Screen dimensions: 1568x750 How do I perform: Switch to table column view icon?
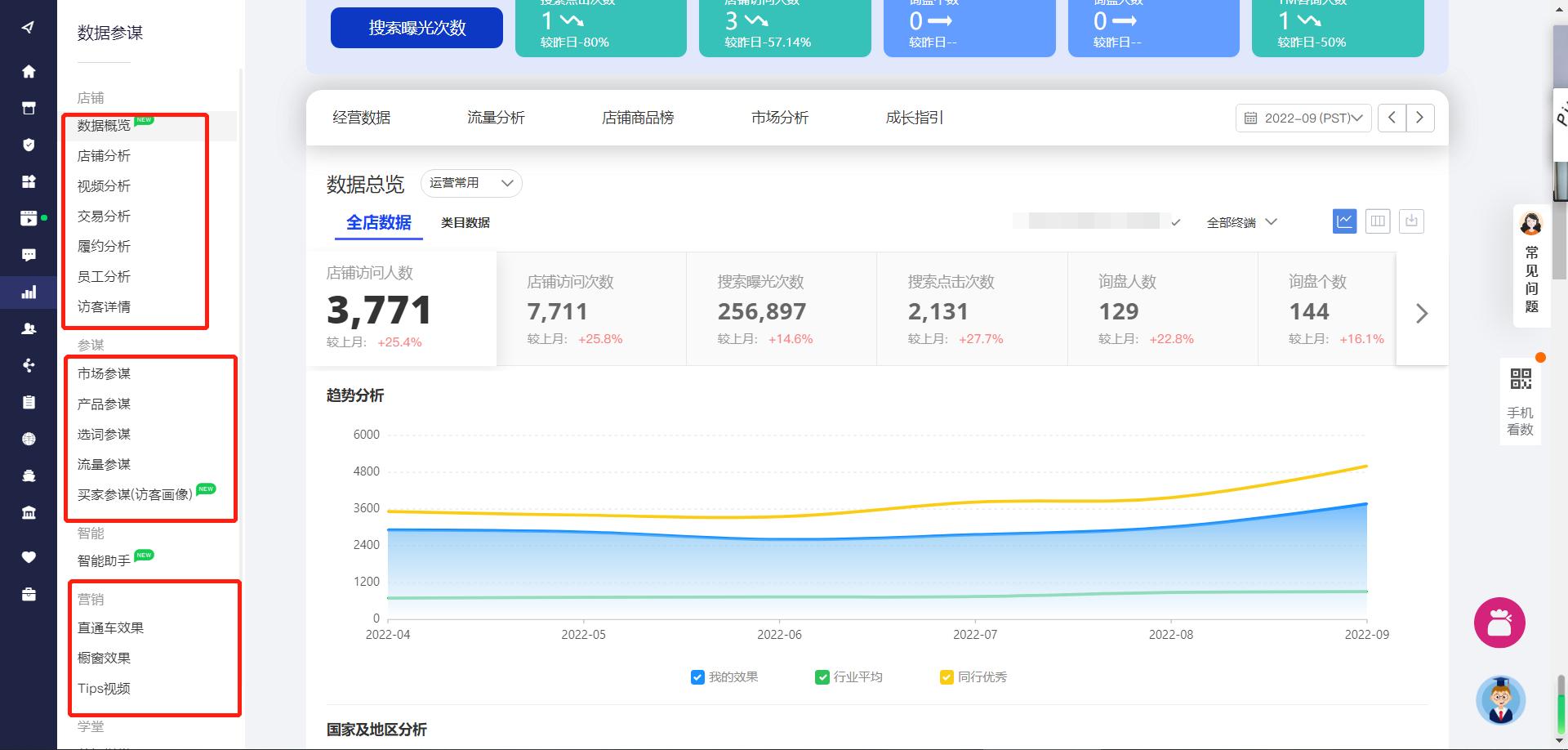click(1378, 221)
